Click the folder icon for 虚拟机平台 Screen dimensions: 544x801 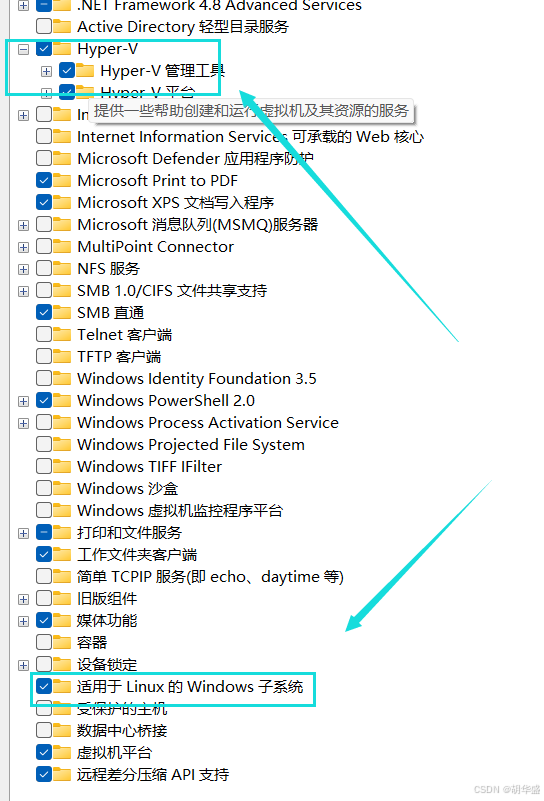click(62, 752)
